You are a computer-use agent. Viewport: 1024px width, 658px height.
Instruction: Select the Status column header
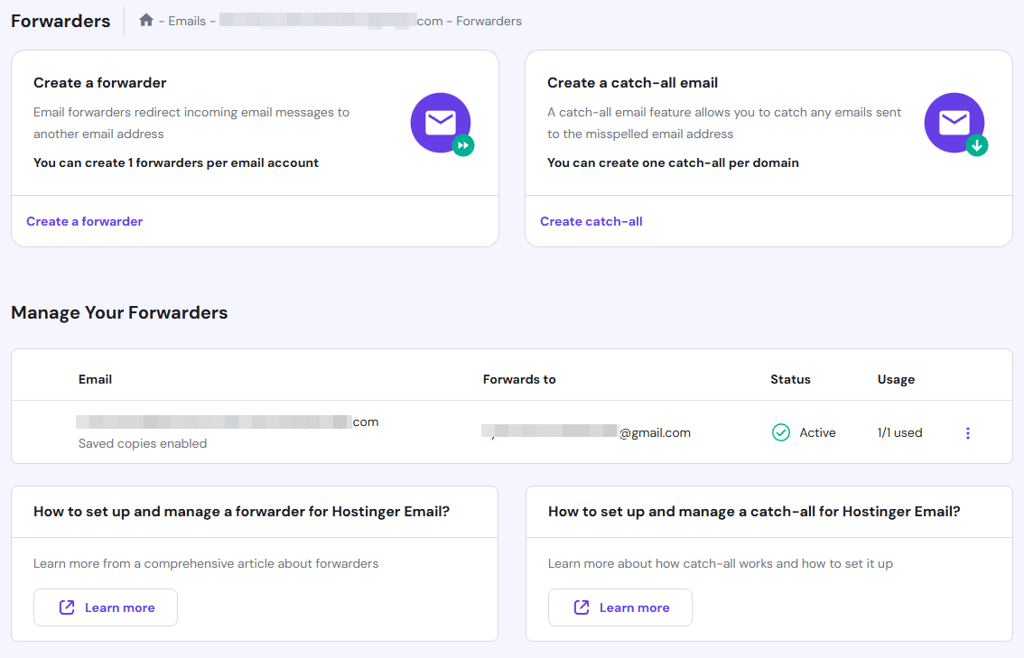tap(790, 379)
